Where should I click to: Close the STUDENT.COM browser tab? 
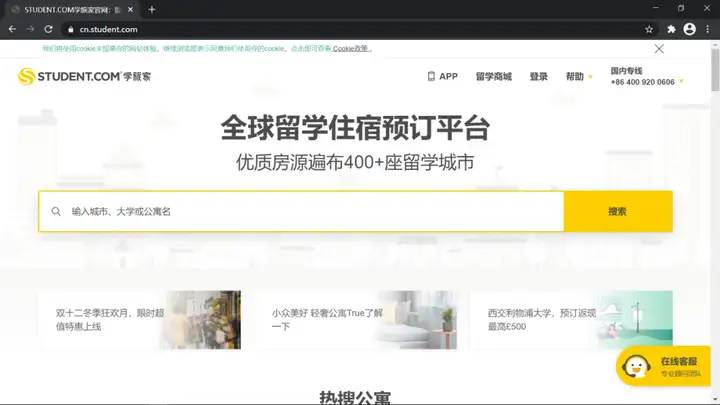[130, 9]
